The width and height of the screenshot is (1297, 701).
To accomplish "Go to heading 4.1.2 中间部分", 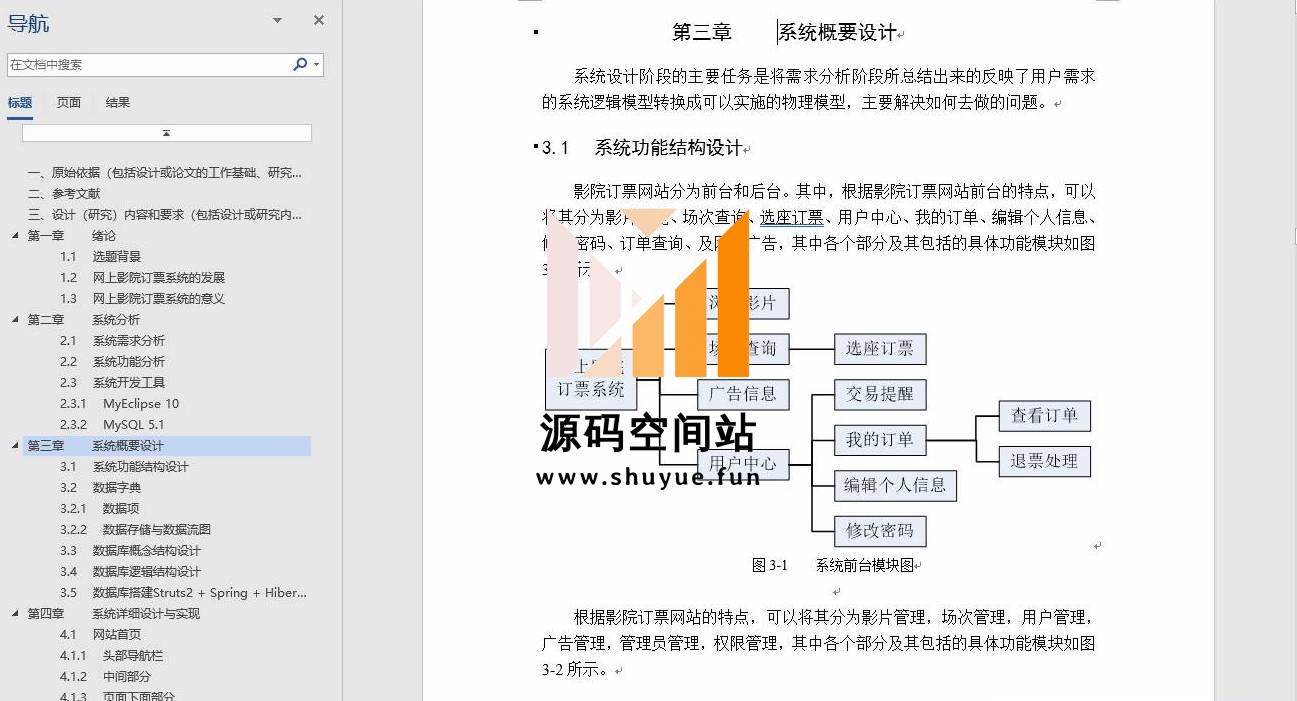I will [x=105, y=677].
